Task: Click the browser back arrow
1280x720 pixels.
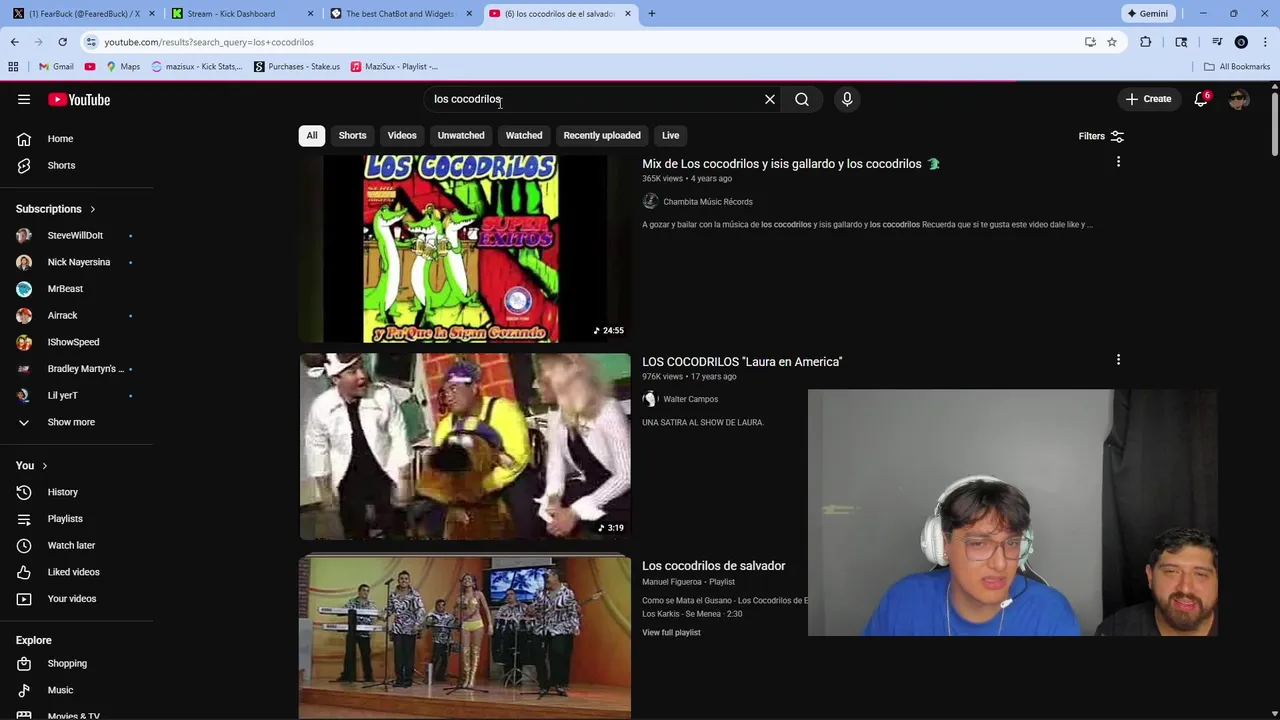Action: (14, 42)
